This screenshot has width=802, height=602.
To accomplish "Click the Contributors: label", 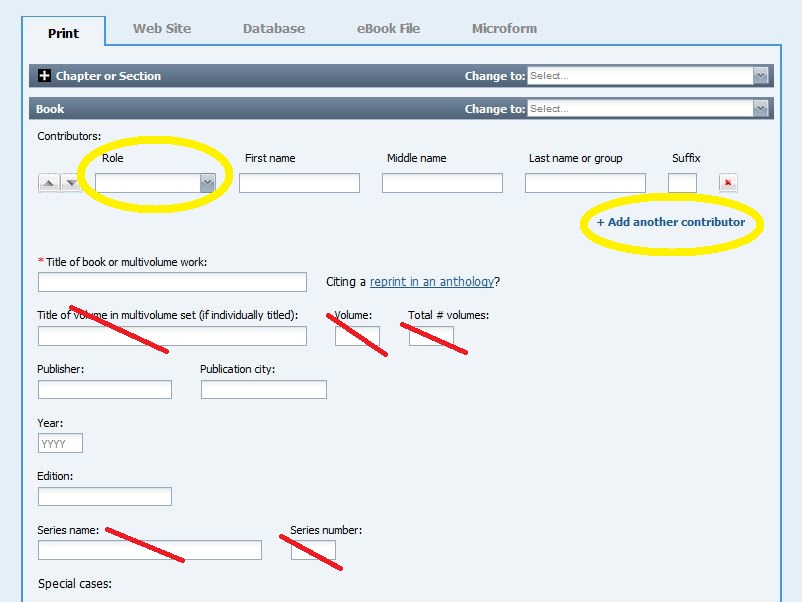I will coord(69,136).
